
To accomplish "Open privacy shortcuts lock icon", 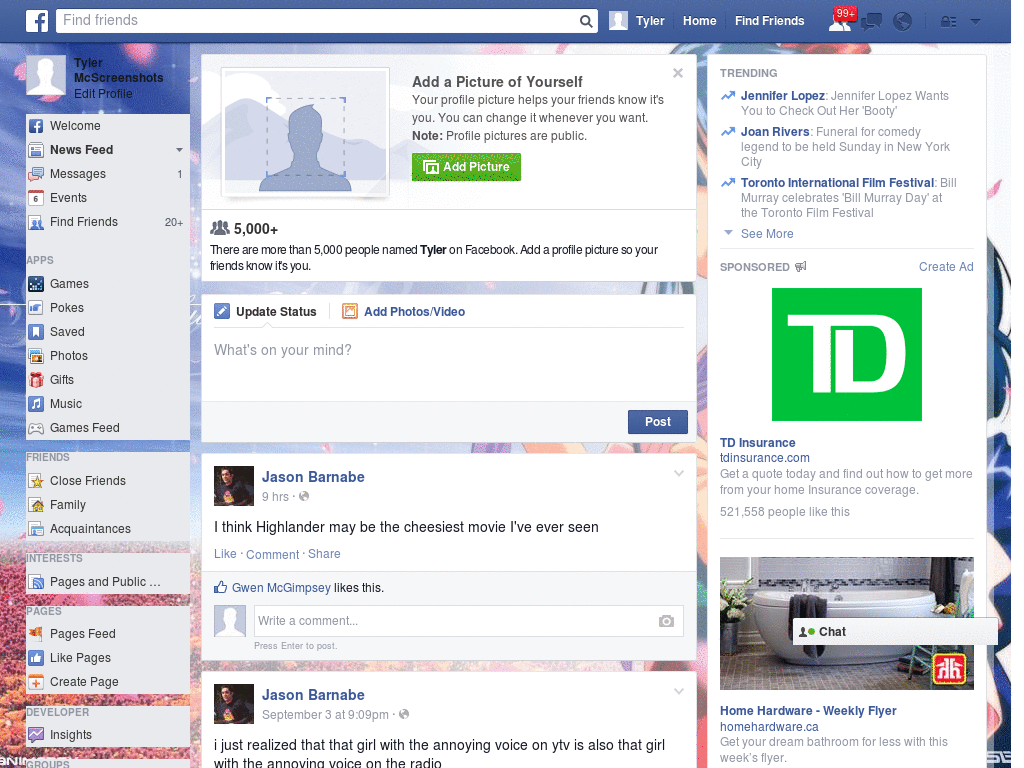I will [x=948, y=22].
